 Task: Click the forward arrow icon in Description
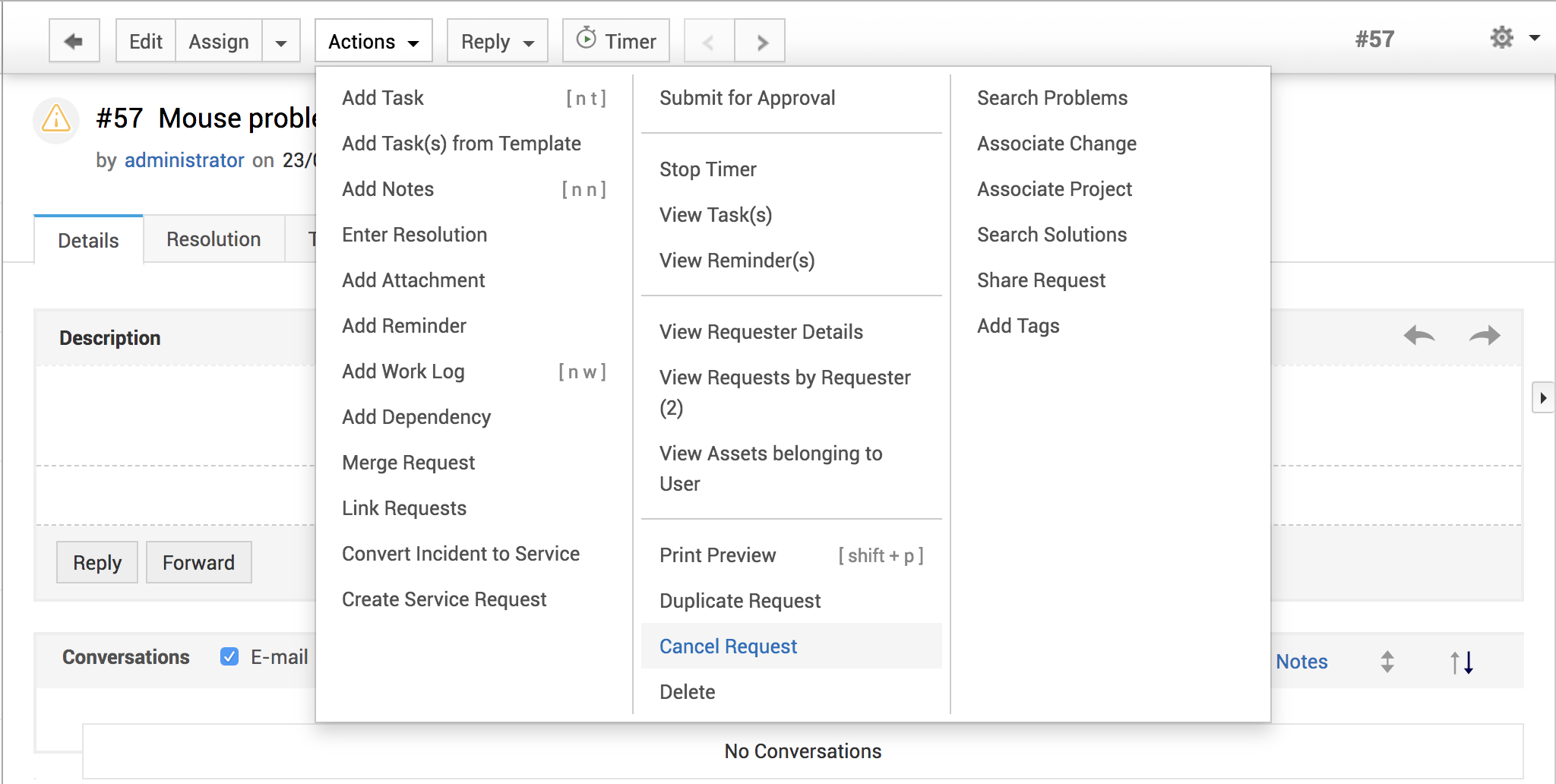tap(1485, 335)
